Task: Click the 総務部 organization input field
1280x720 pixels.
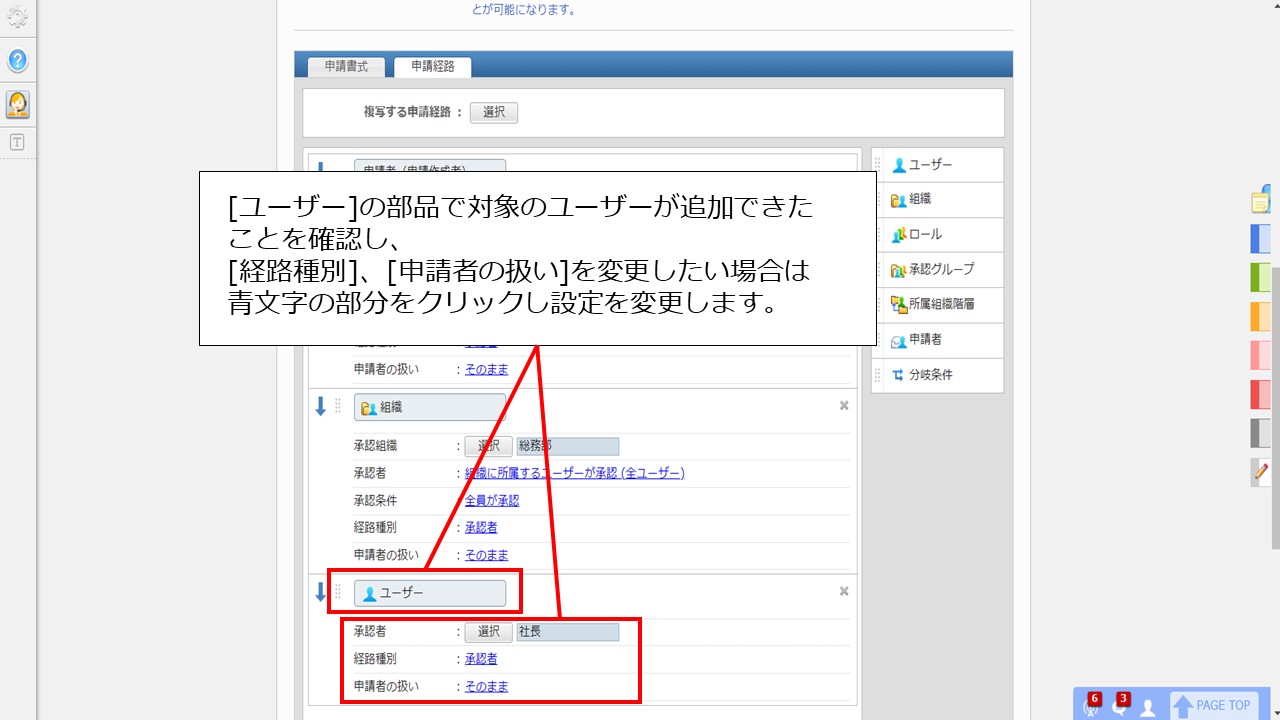Action: coord(567,446)
